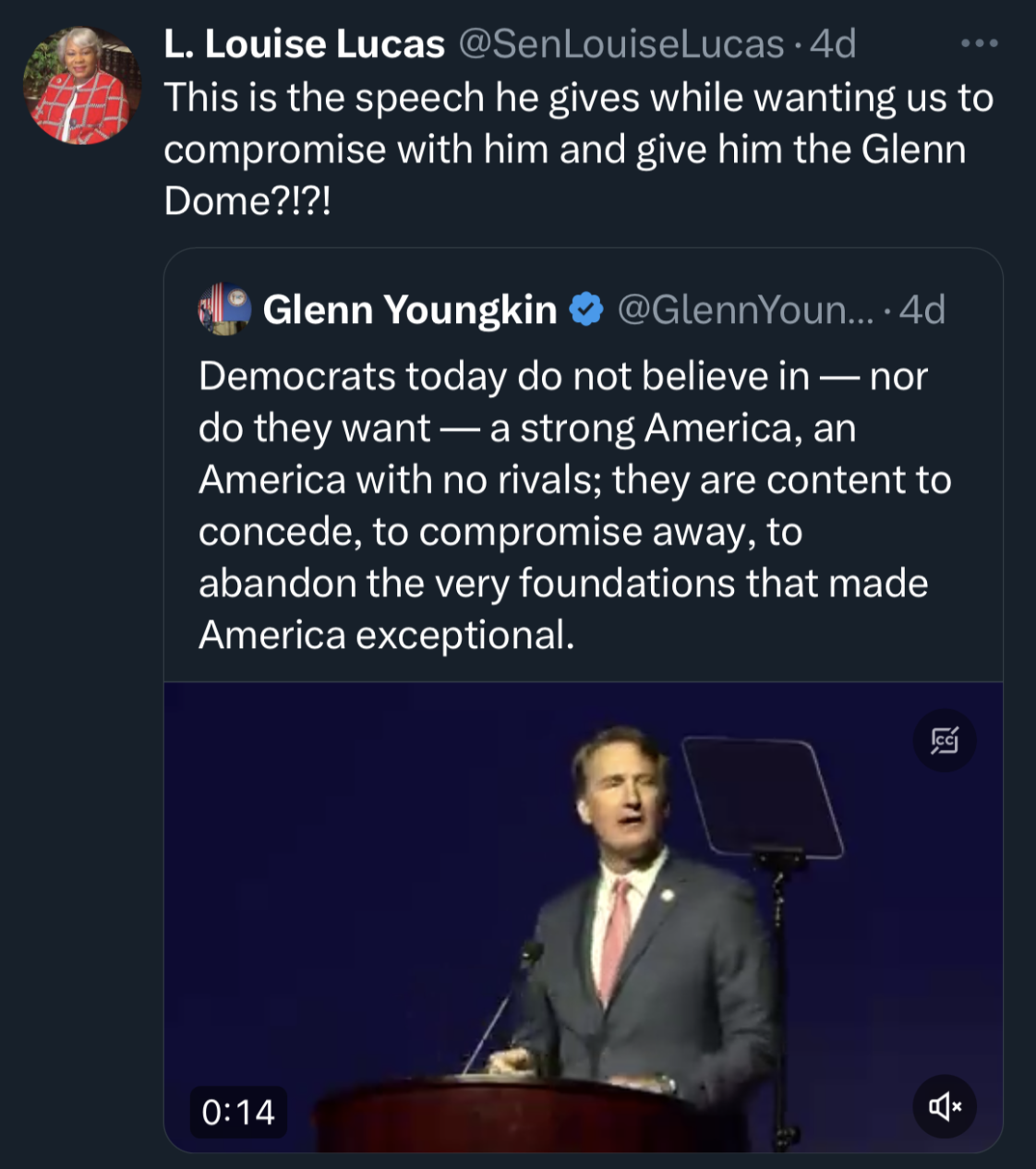Click the 4d timestamp in the quoted tweet
Image resolution: width=1036 pixels, height=1169 pixels.
[922, 310]
